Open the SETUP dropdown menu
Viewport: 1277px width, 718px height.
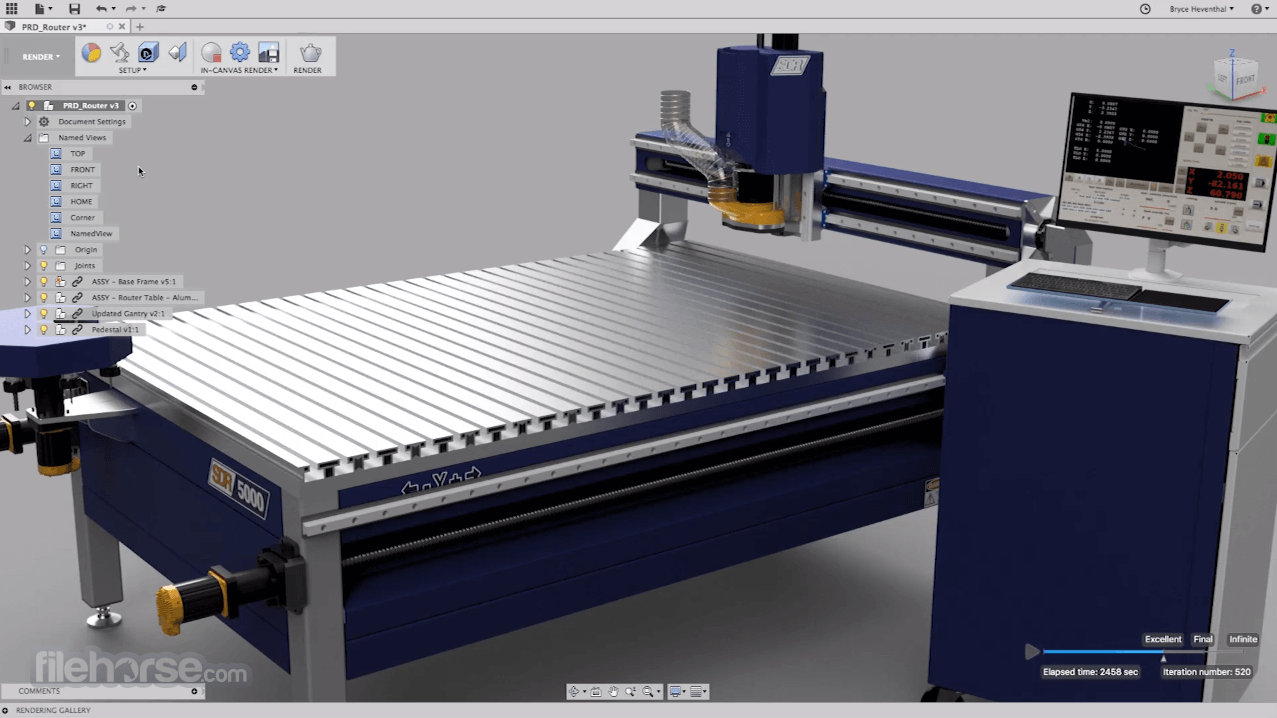click(133, 71)
